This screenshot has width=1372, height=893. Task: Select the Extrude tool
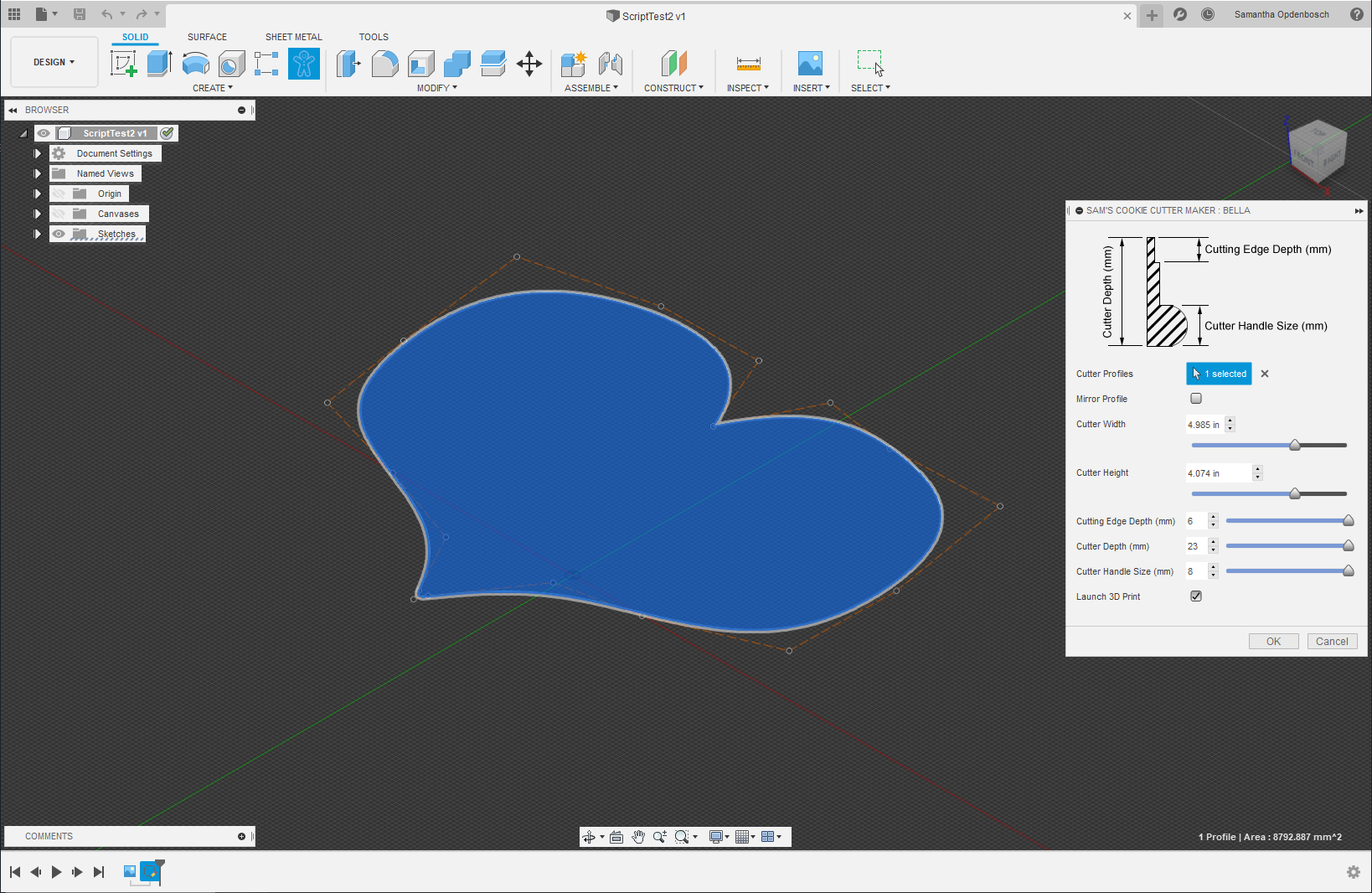click(x=159, y=64)
